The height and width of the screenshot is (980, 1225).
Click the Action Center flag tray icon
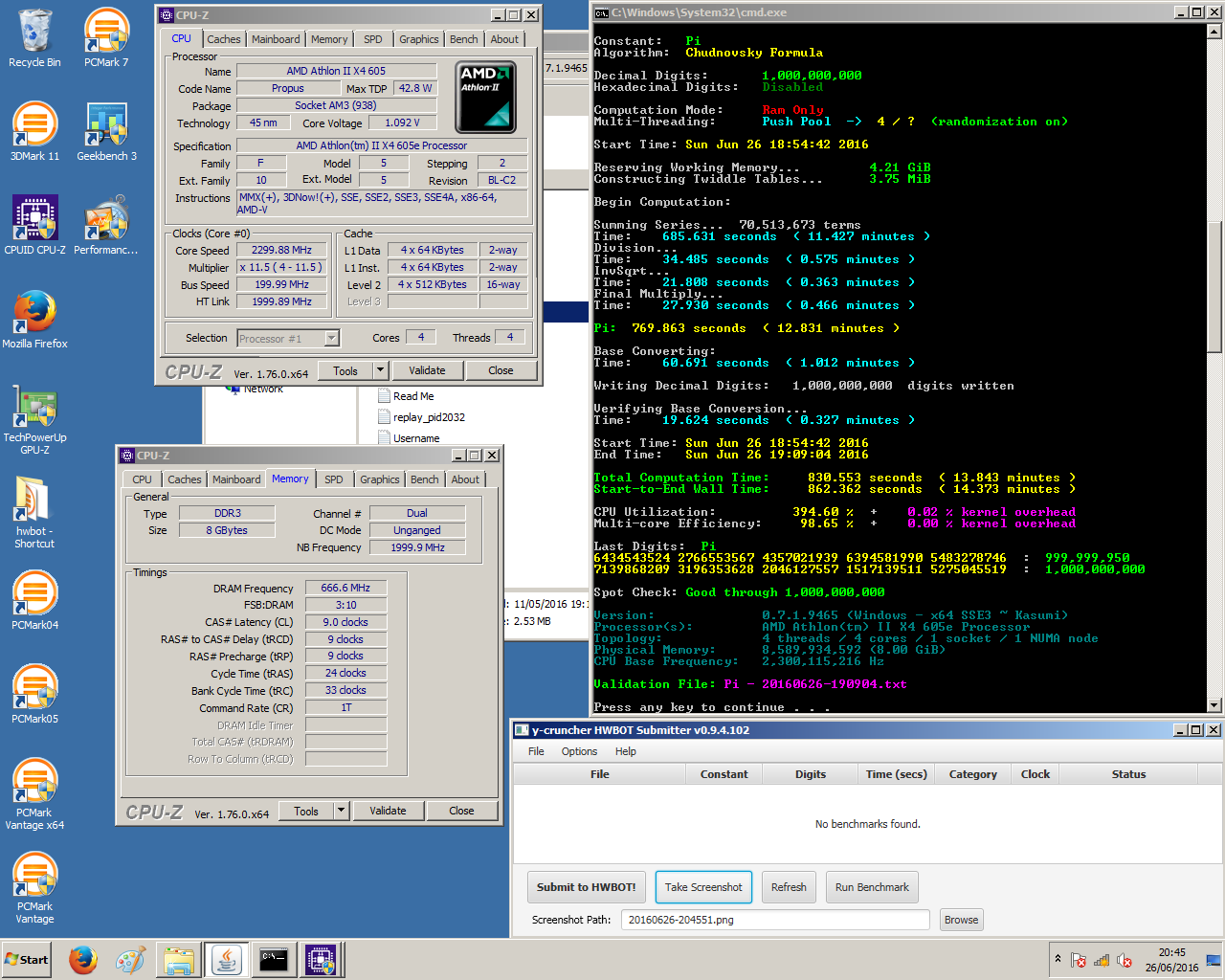pos(1078,960)
